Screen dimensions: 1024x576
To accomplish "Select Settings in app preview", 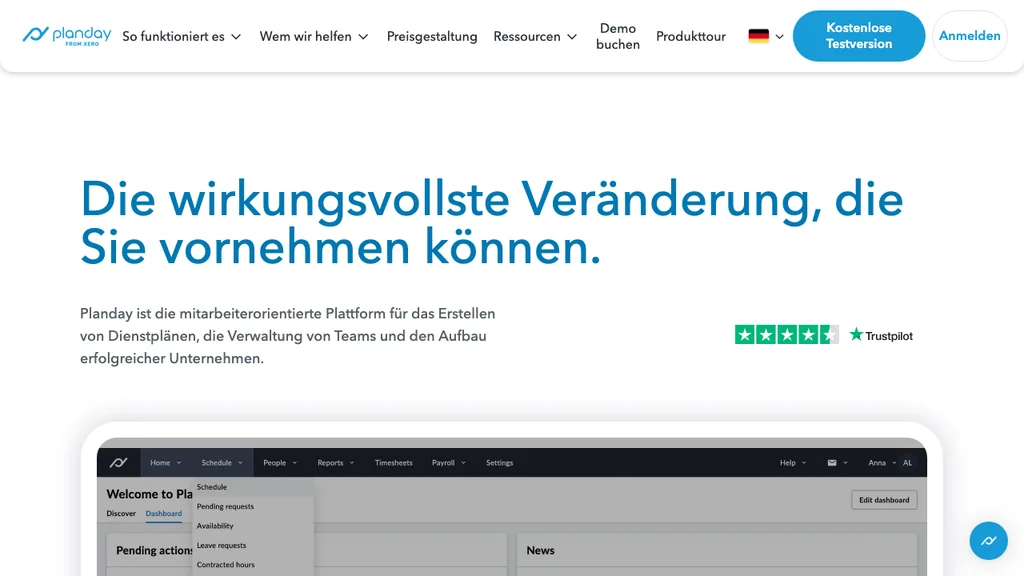I will click(500, 462).
